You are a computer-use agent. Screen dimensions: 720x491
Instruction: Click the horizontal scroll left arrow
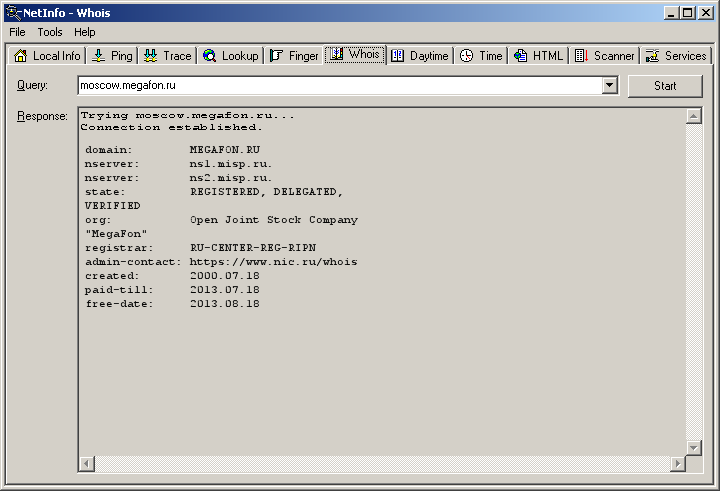click(87, 464)
